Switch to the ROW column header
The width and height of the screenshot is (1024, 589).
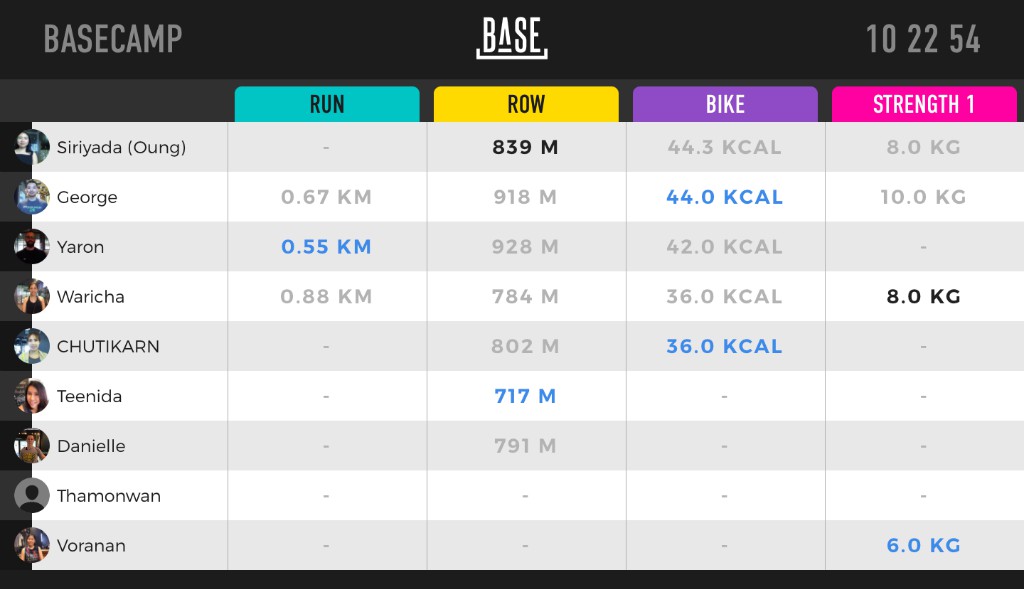pos(526,104)
